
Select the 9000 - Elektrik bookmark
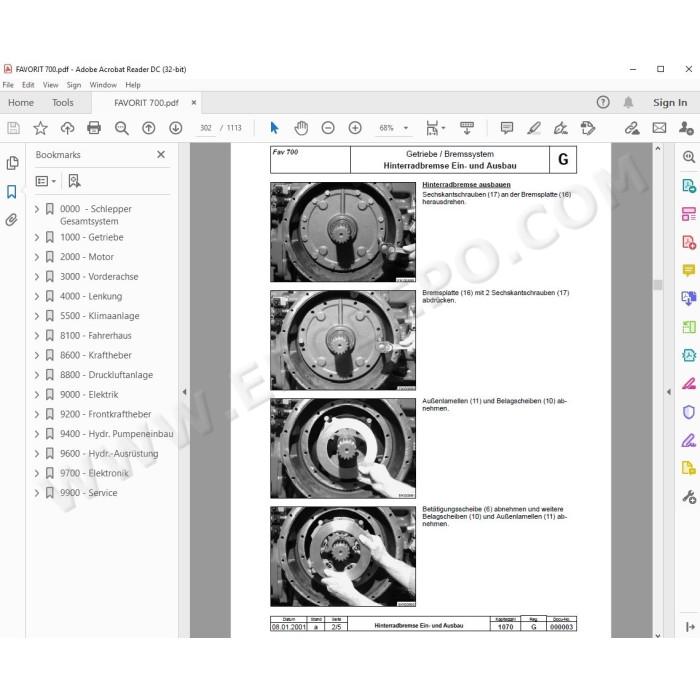[89, 394]
